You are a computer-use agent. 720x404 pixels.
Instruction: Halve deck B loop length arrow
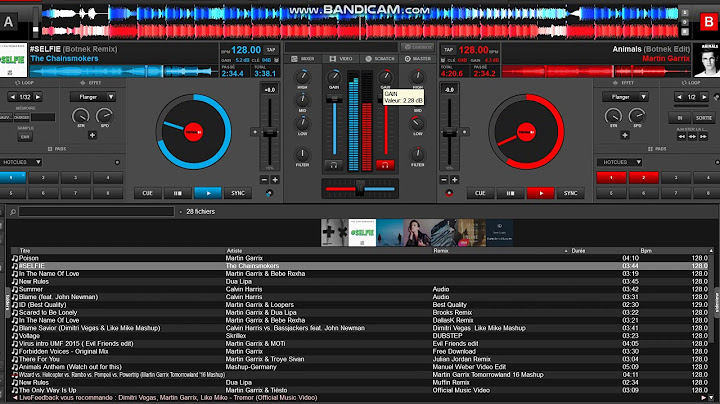click(x=679, y=97)
